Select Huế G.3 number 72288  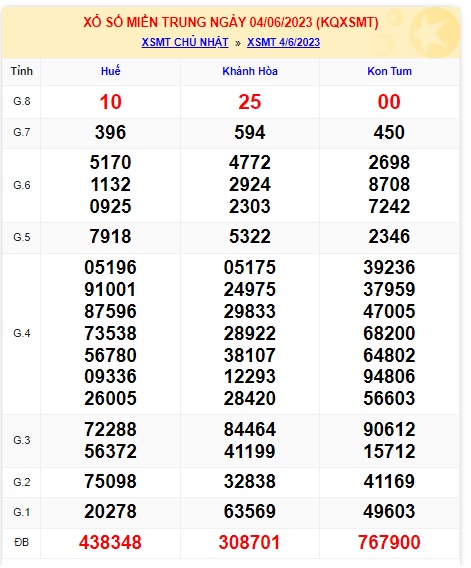pos(111,430)
